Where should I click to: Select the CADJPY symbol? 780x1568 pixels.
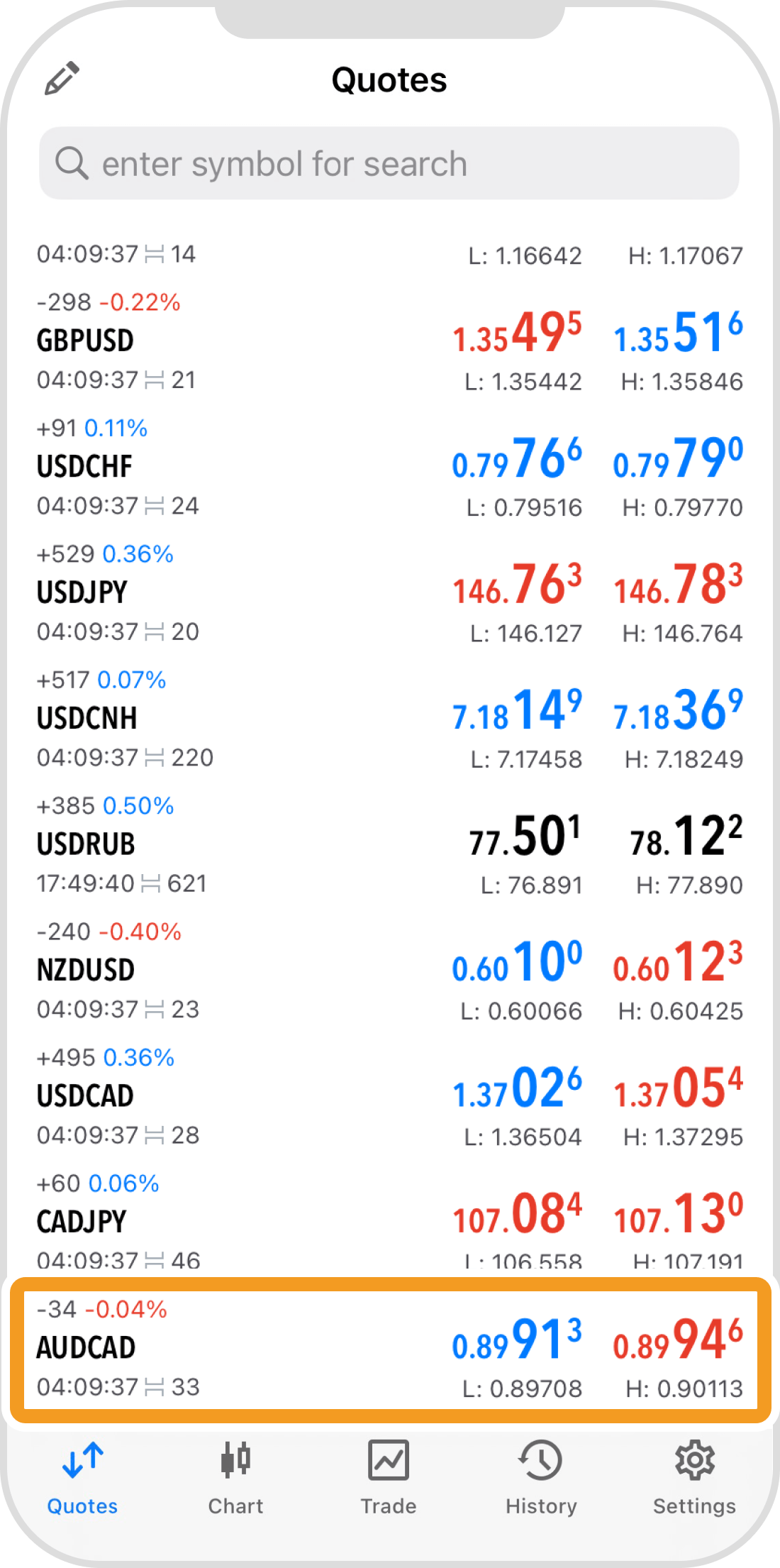click(82, 1222)
